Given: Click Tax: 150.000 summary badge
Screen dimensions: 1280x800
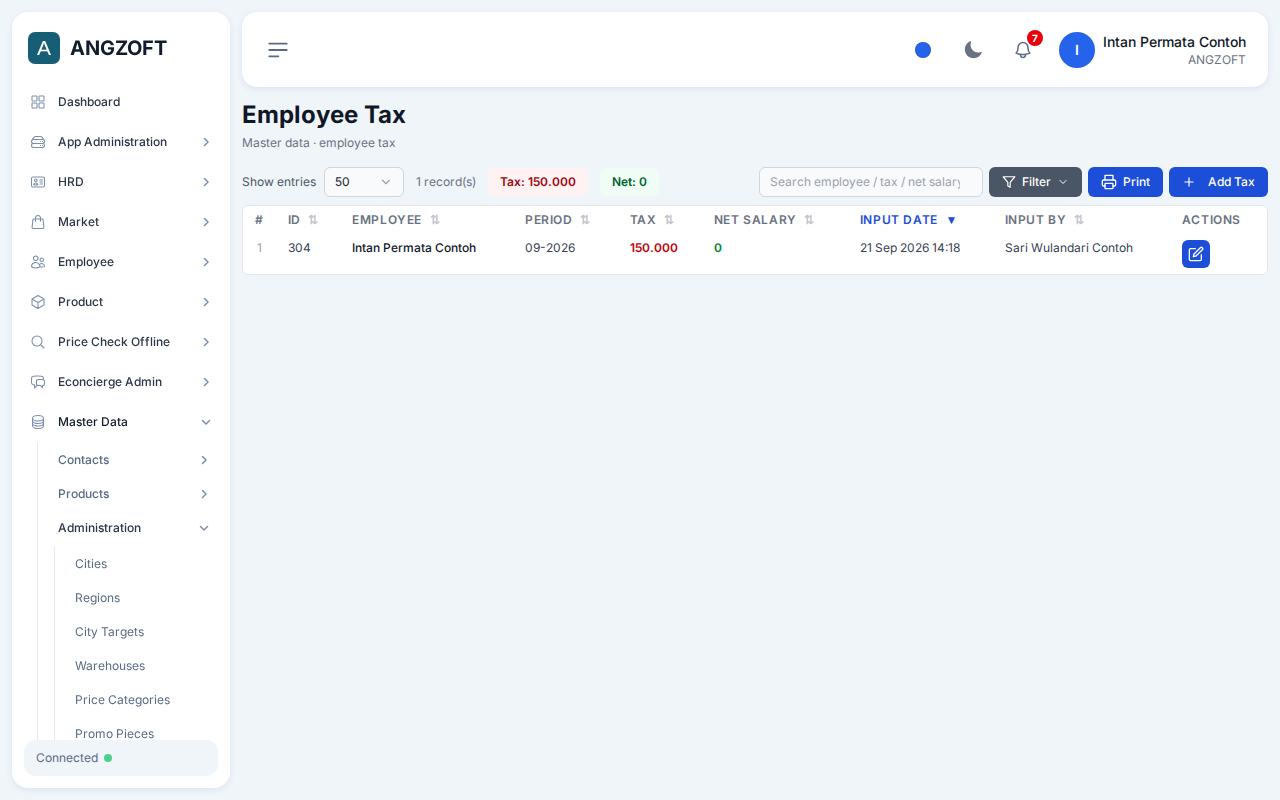Looking at the screenshot, I should click(x=538, y=182).
